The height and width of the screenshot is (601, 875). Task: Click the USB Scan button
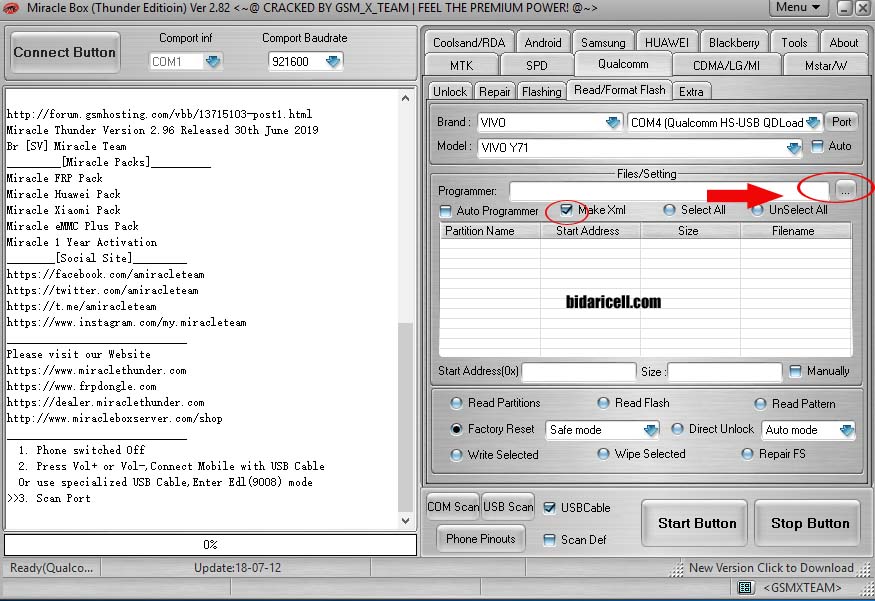point(508,507)
